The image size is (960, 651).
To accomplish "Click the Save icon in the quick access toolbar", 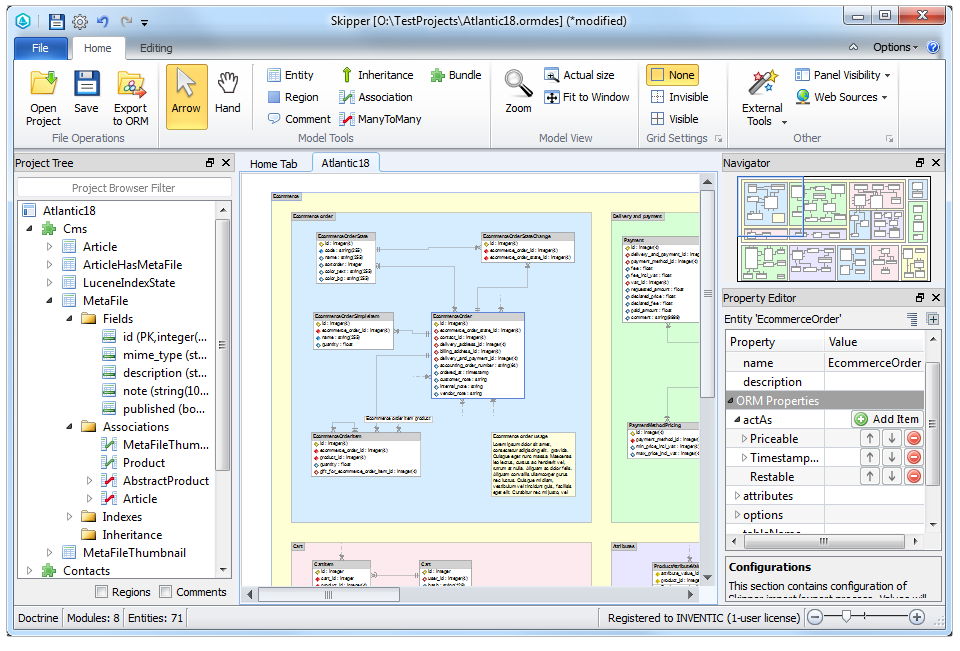I will (56, 22).
